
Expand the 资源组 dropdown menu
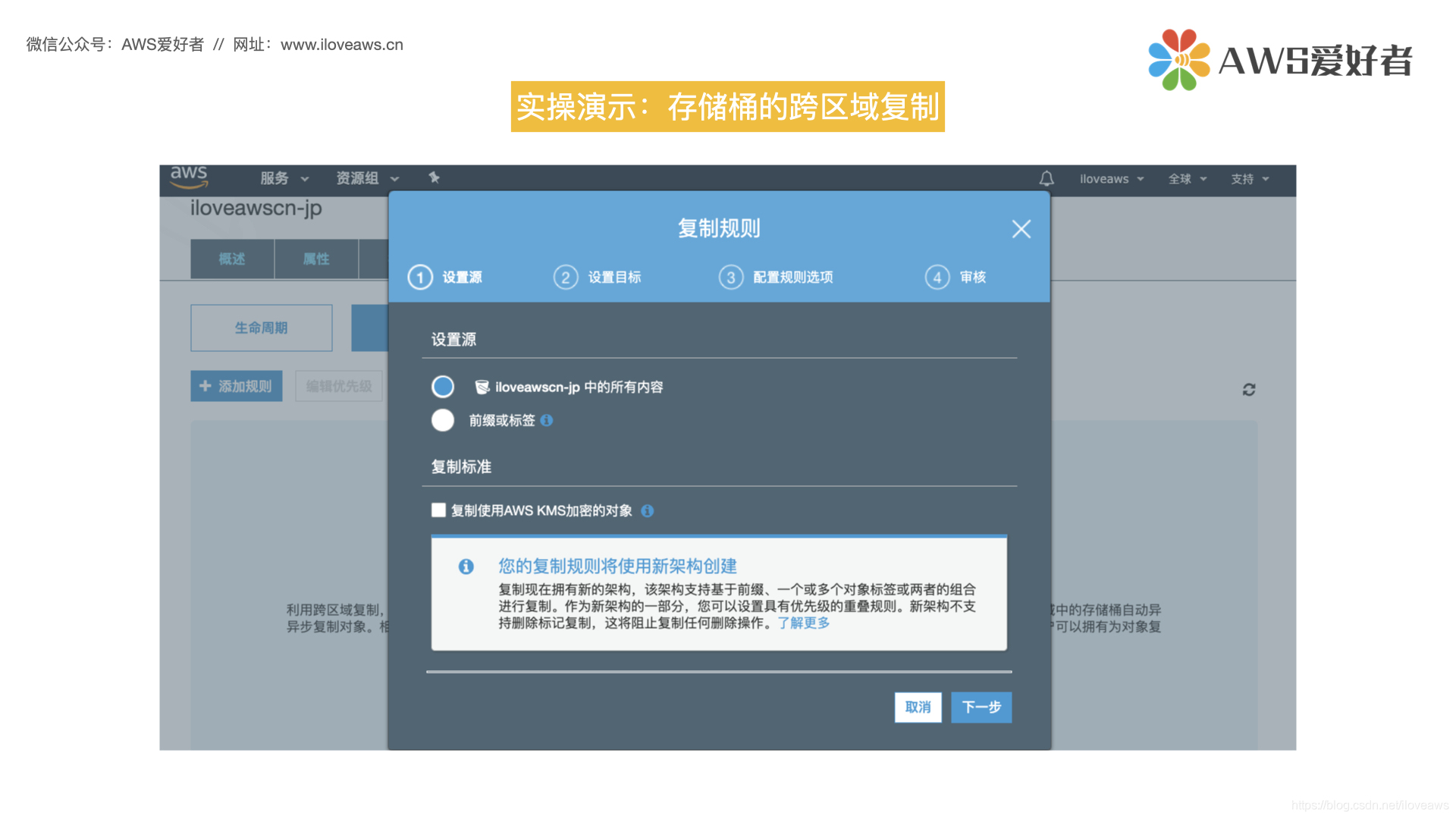pos(367,178)
